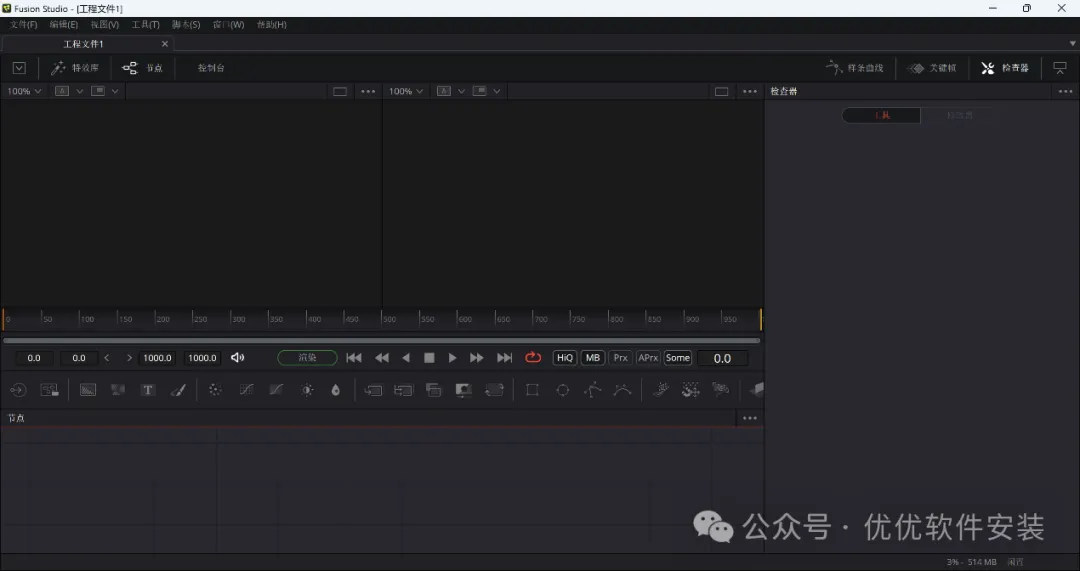
Task: Click the first toolbar icon with arrow circle
Action: coord(18,390)
